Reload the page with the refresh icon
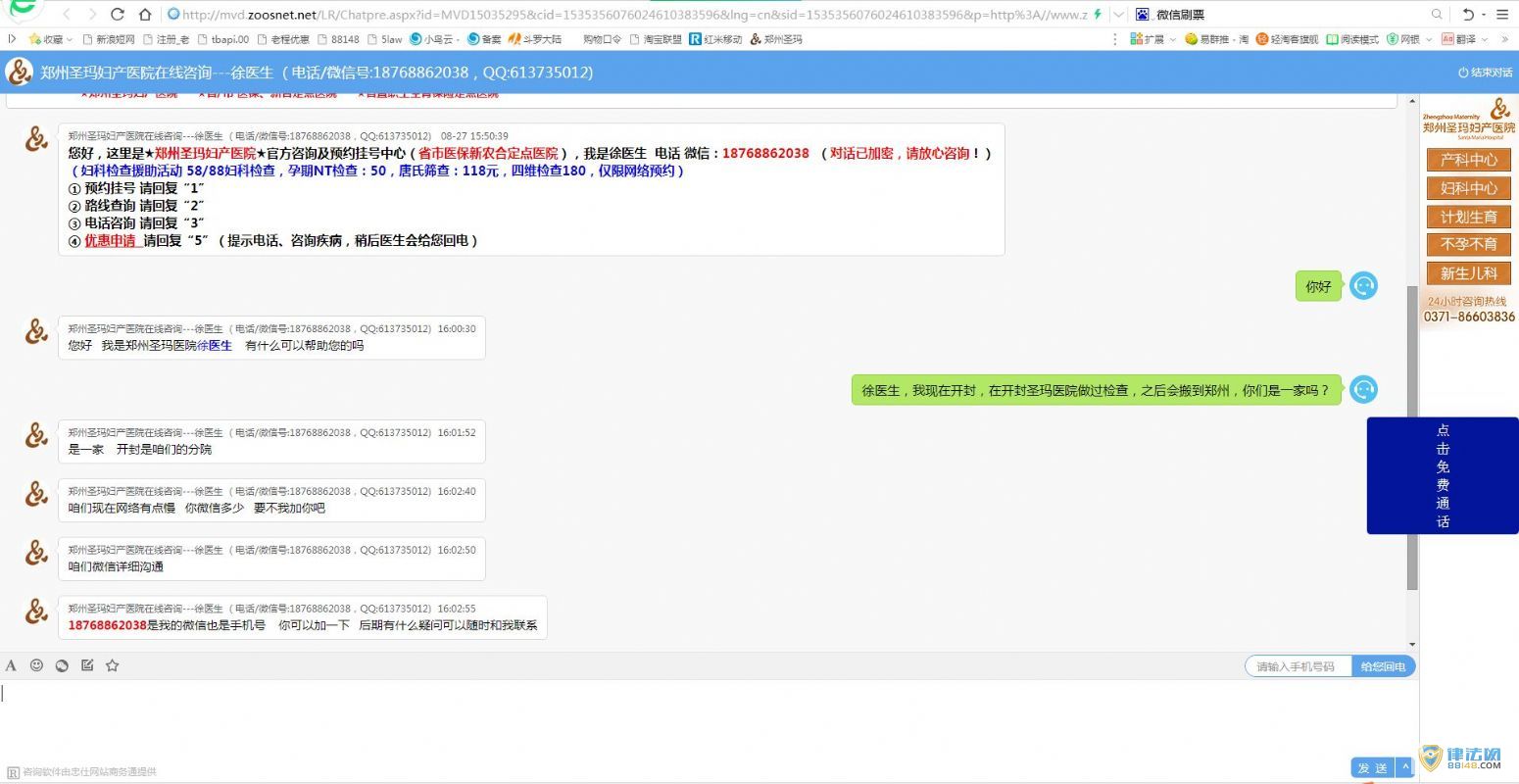The height and width of the screenshot is (784, 1519). pyautogui.click(x=118, y=14)
